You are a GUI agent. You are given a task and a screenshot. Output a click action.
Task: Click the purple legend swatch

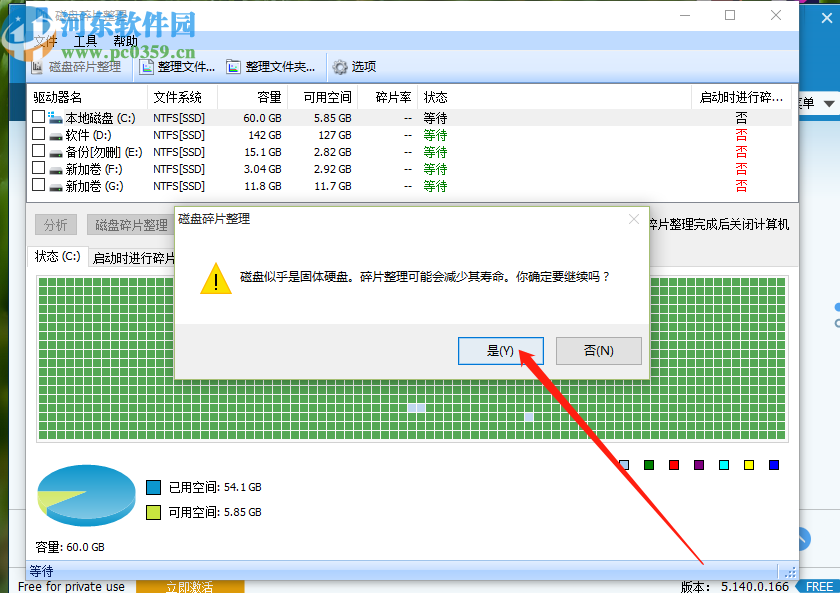[699, 465]
